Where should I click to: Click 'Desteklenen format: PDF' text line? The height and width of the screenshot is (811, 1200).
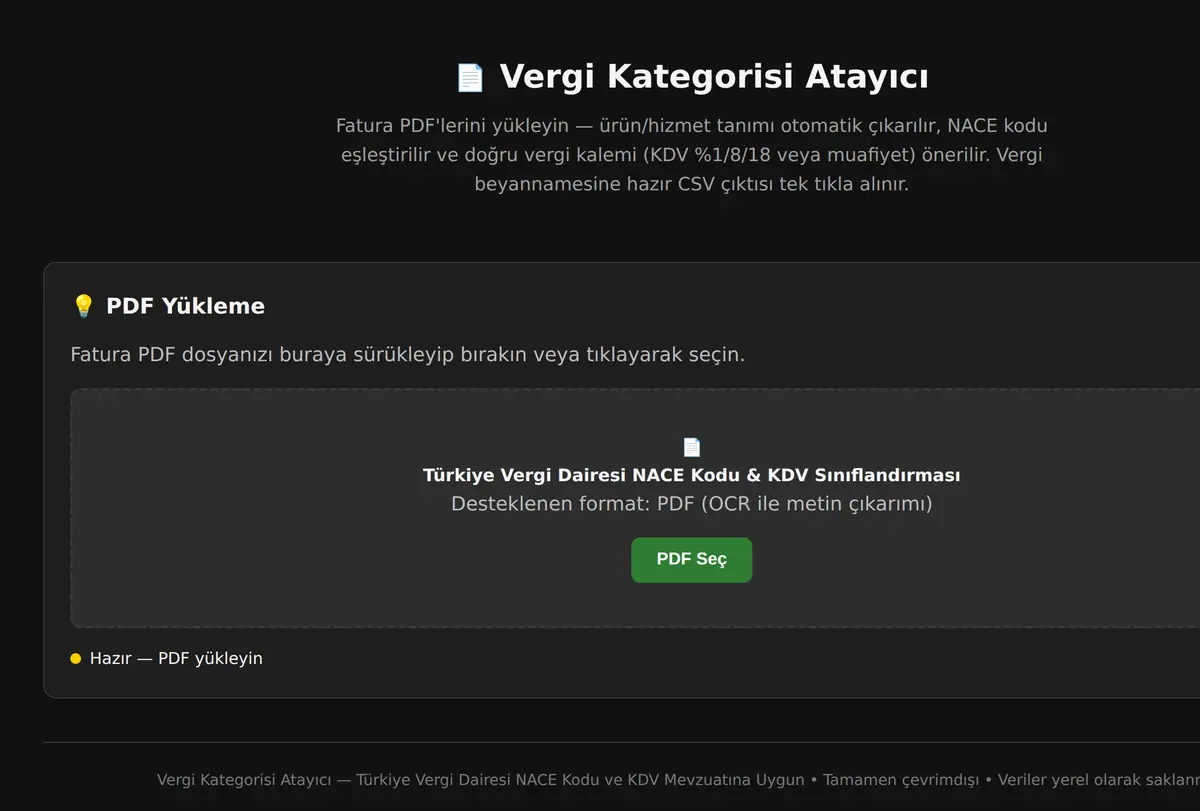click(692, 504)
